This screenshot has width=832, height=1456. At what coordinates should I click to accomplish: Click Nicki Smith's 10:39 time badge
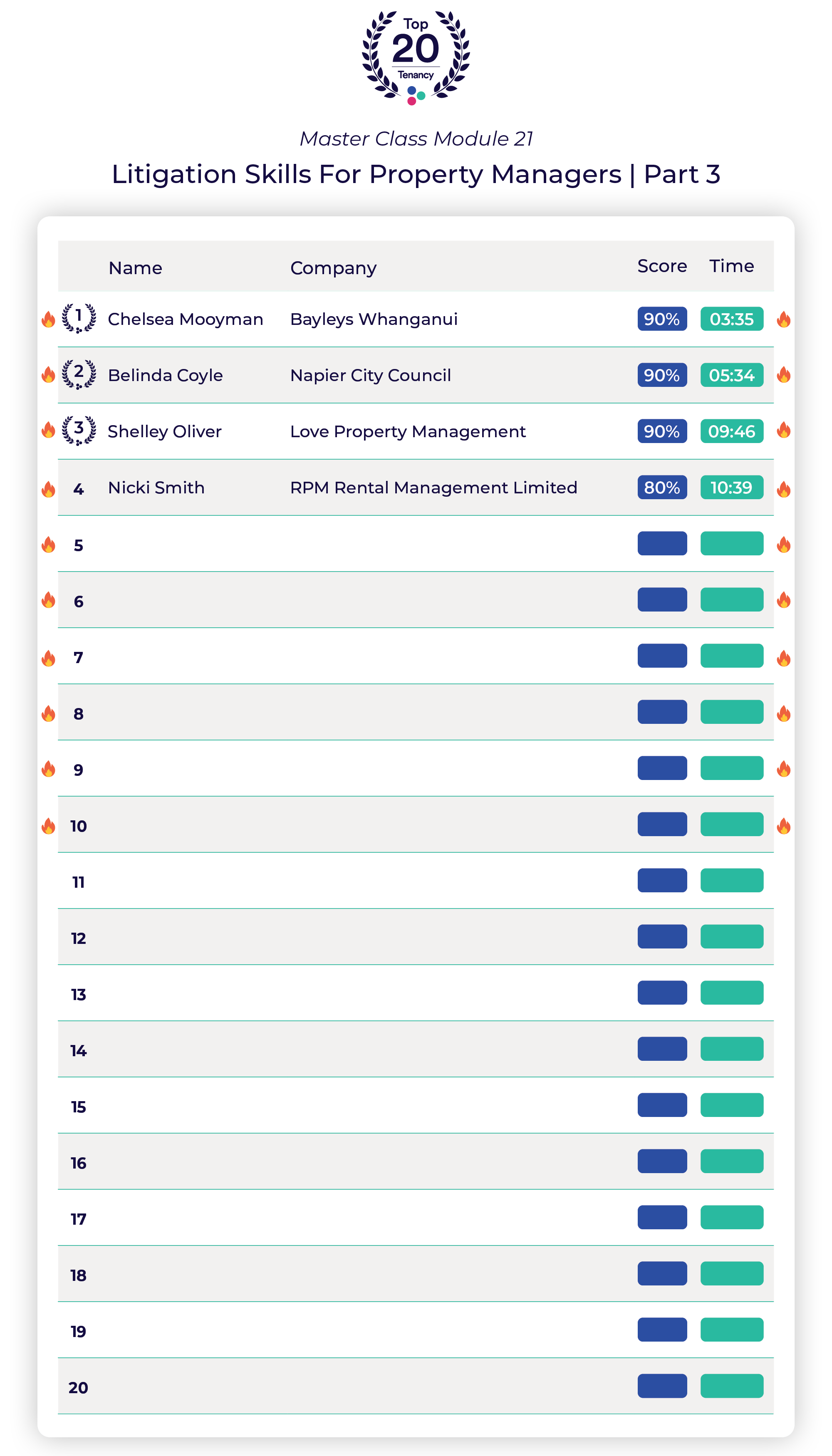[x=731, y=488]
